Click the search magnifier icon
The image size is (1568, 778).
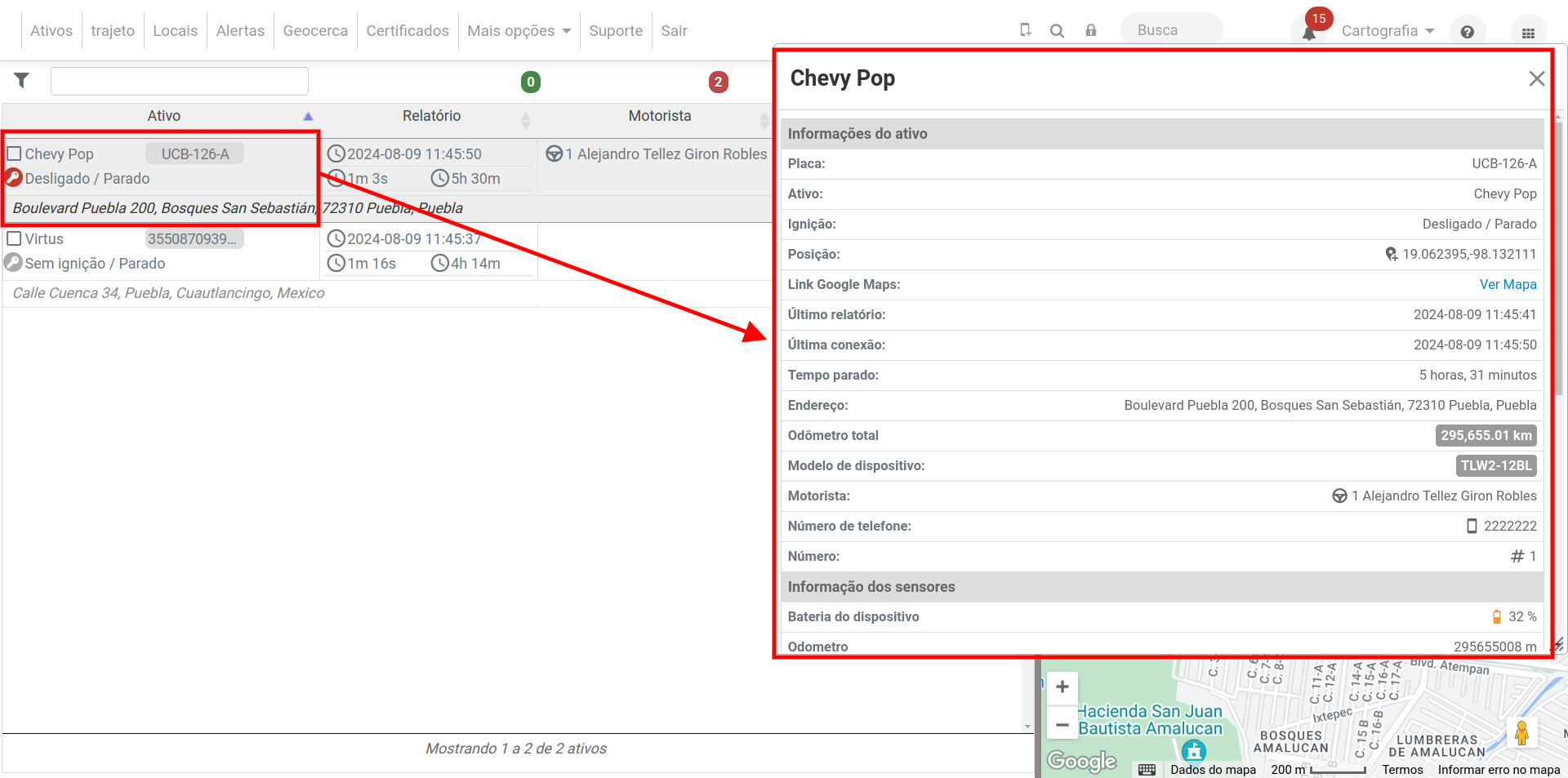pyautogui.click(x=1057, y=30)
